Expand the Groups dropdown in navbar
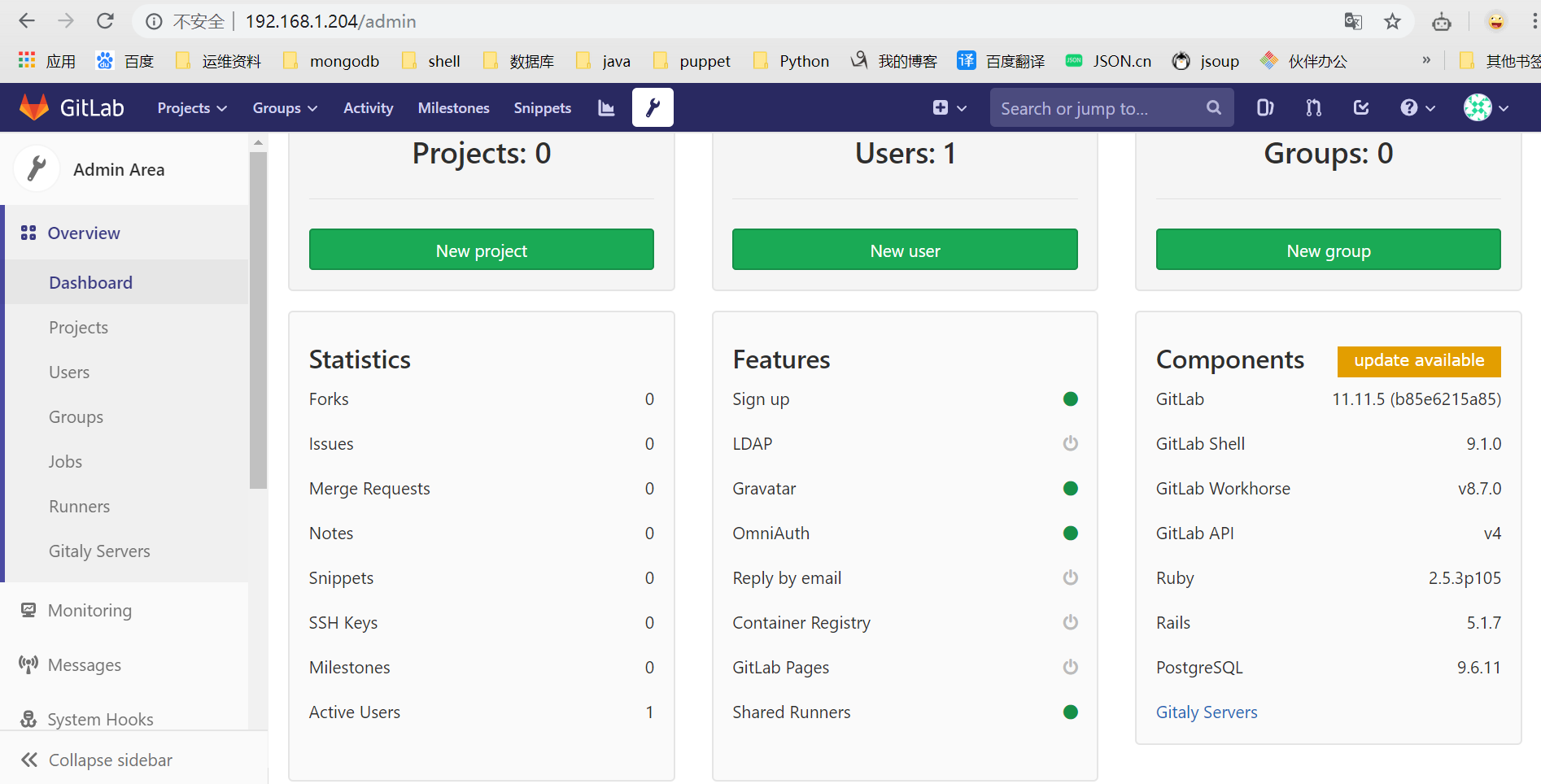This screenshot has height=784, width=1541. point(285,107)
